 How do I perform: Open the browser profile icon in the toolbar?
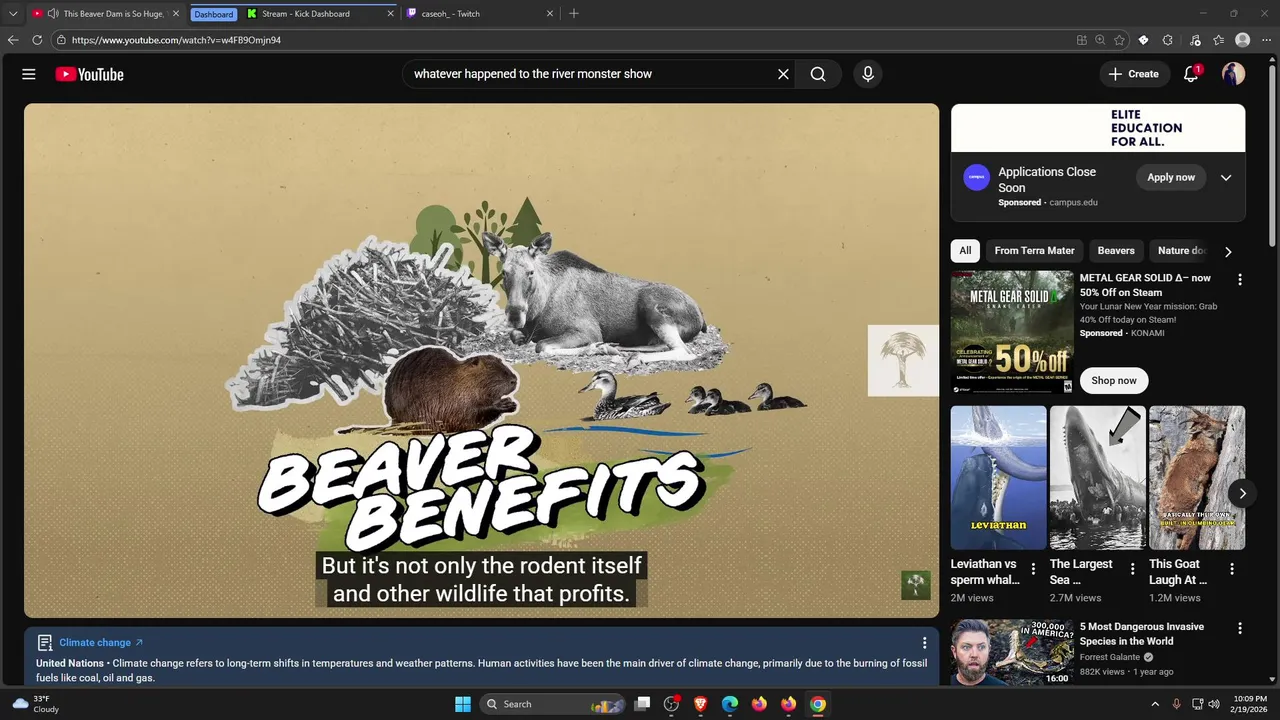point(1243,40)
